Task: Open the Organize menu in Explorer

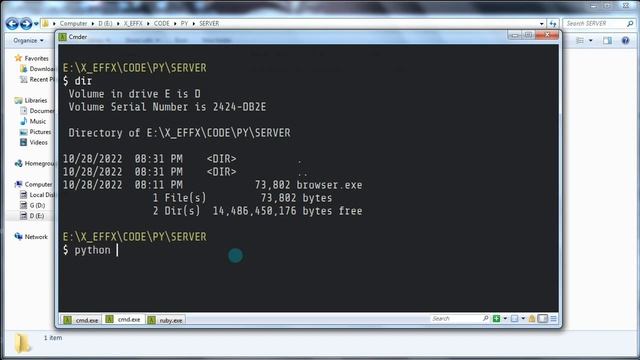Action: click(x=28, y=40)
